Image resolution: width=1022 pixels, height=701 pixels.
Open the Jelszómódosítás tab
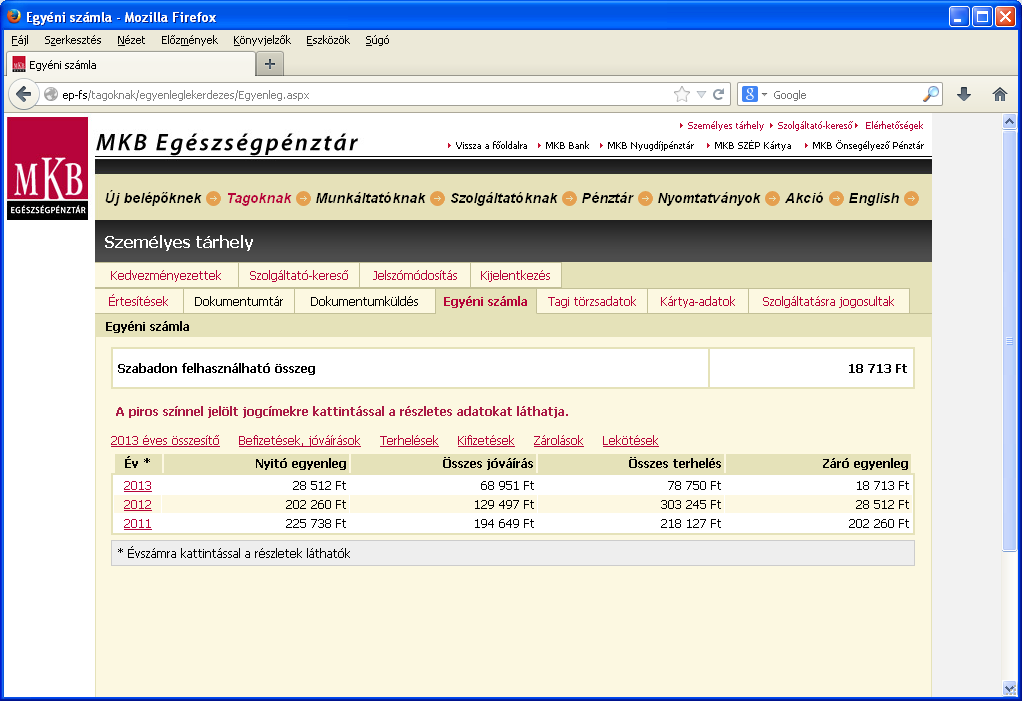[415, 276]
